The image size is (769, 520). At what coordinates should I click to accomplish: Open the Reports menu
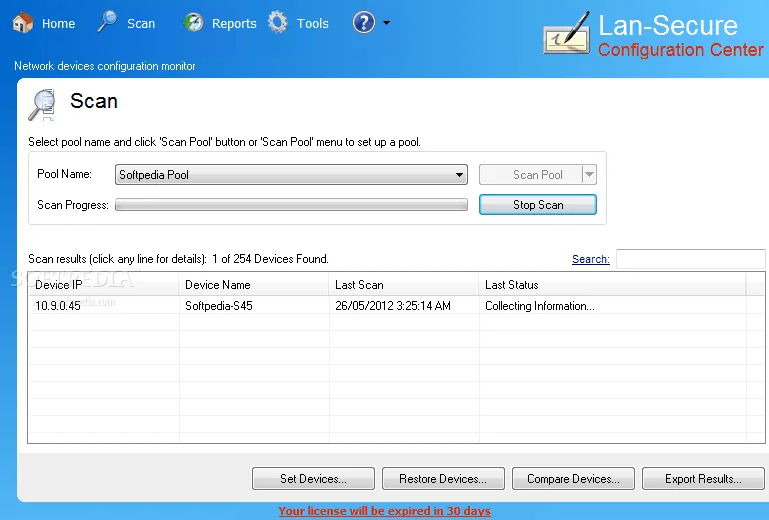(234, 24)
